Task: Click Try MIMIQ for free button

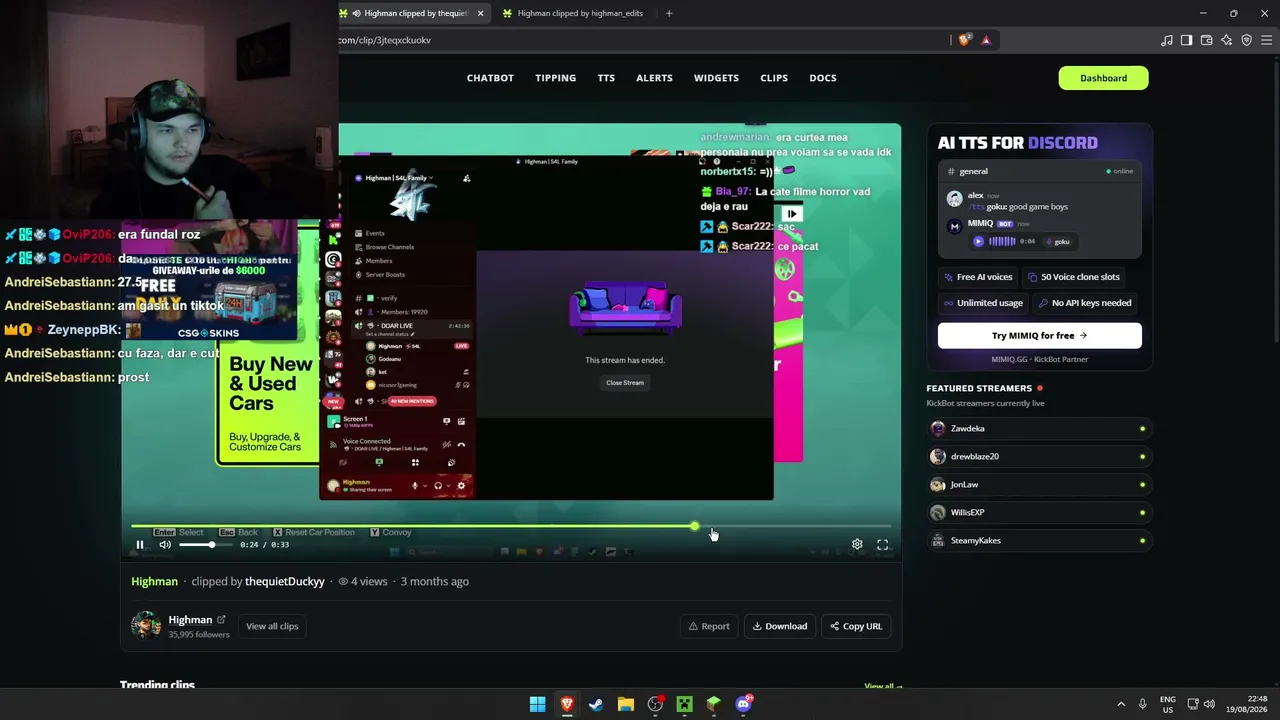Action: pos(1040,336)
